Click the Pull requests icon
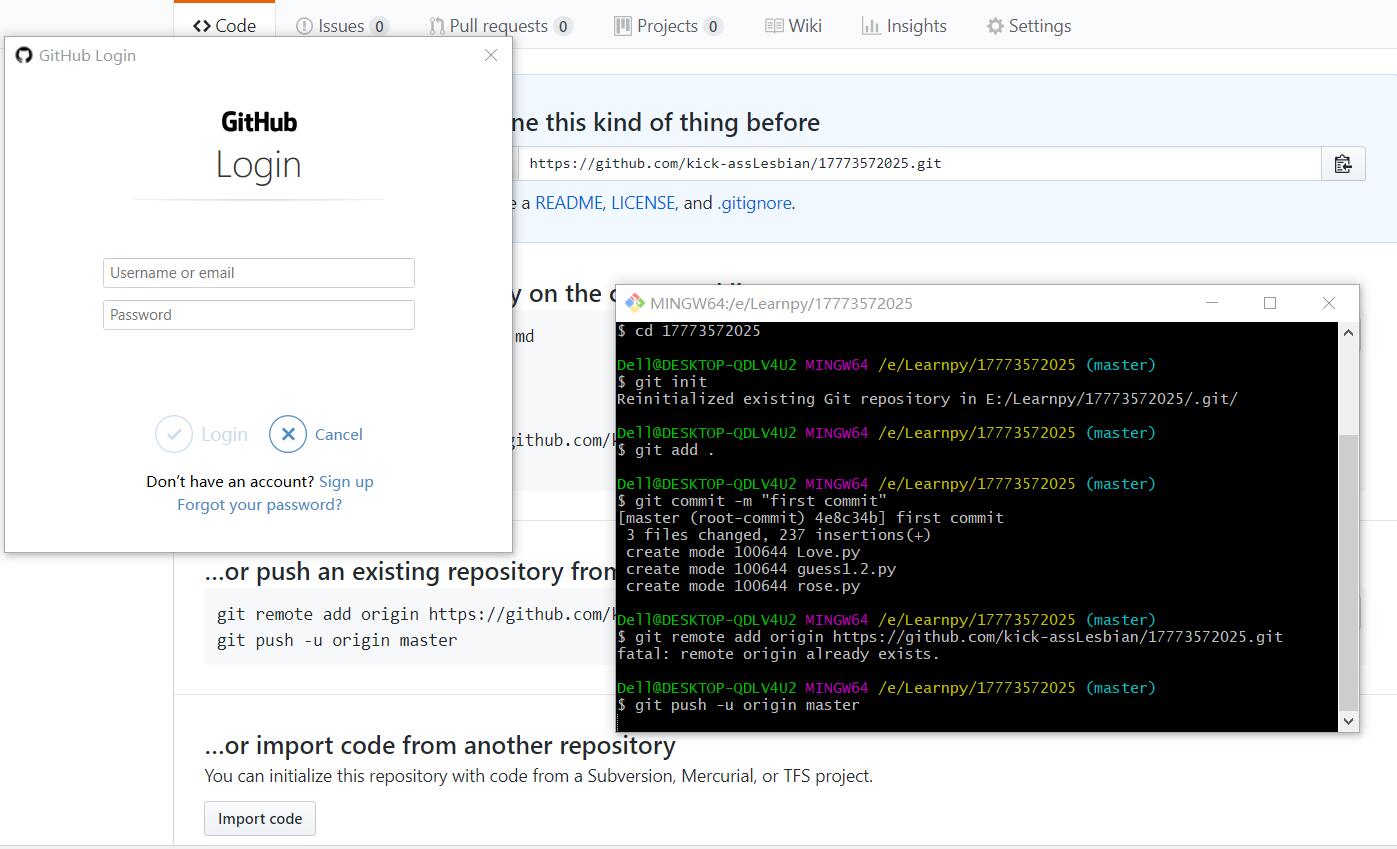The image size is (1397, 849). 437,26
